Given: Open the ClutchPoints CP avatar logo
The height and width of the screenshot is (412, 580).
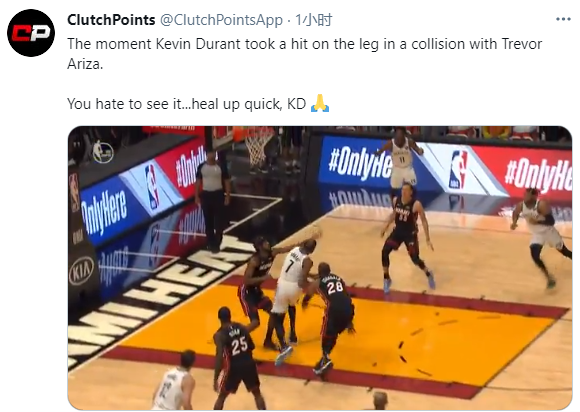Looking at the screenshot, I should click(31, 33).
